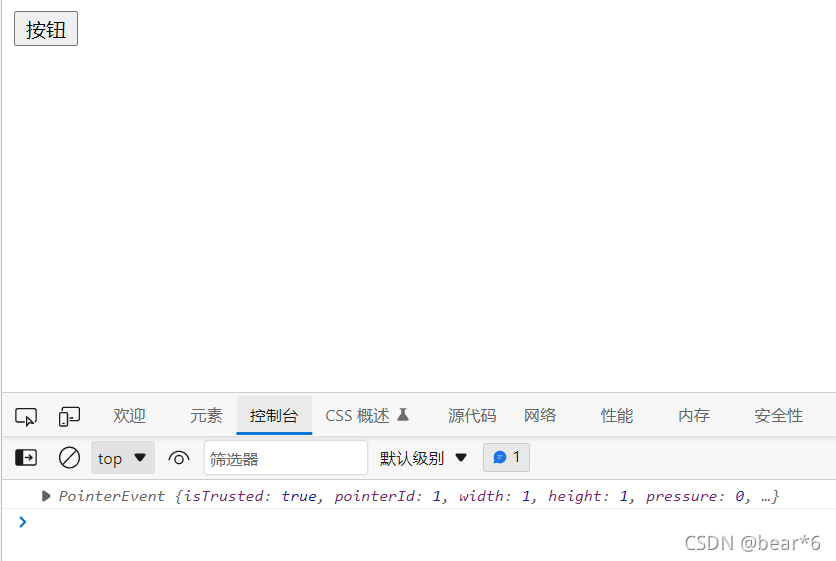Open the 内存 tab

pyautogui.click(x=694, y=415)
